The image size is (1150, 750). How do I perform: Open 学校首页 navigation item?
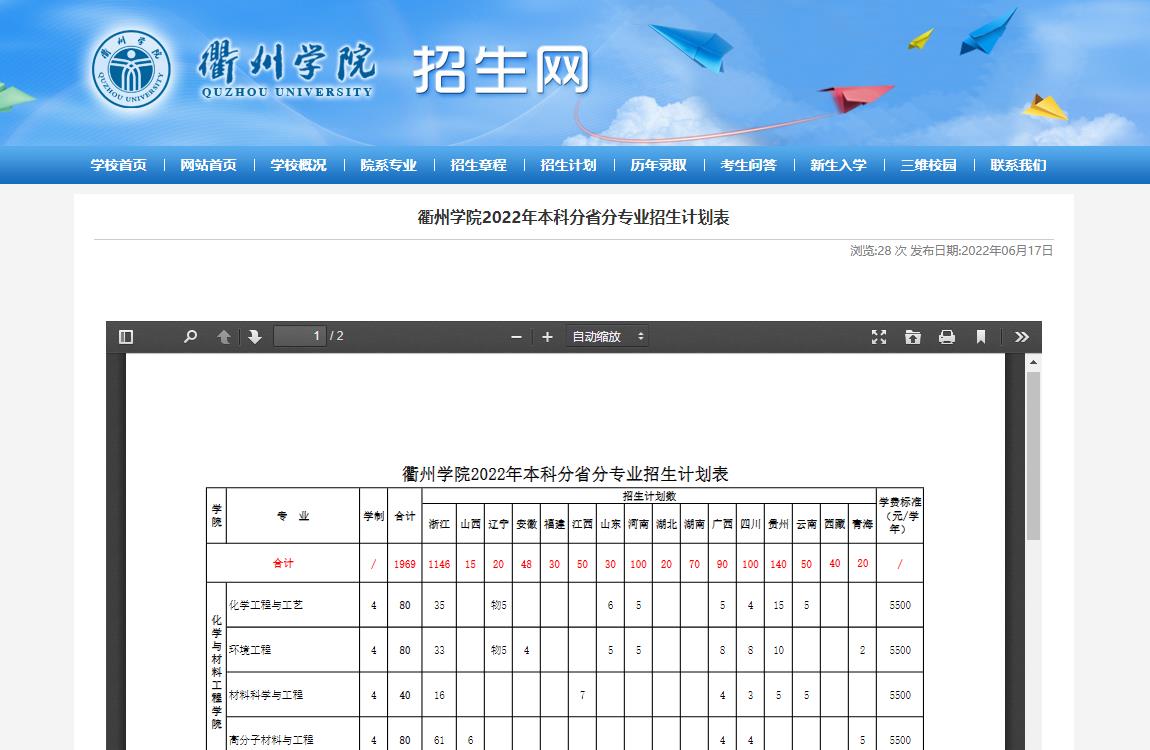[x=119, y=165]
